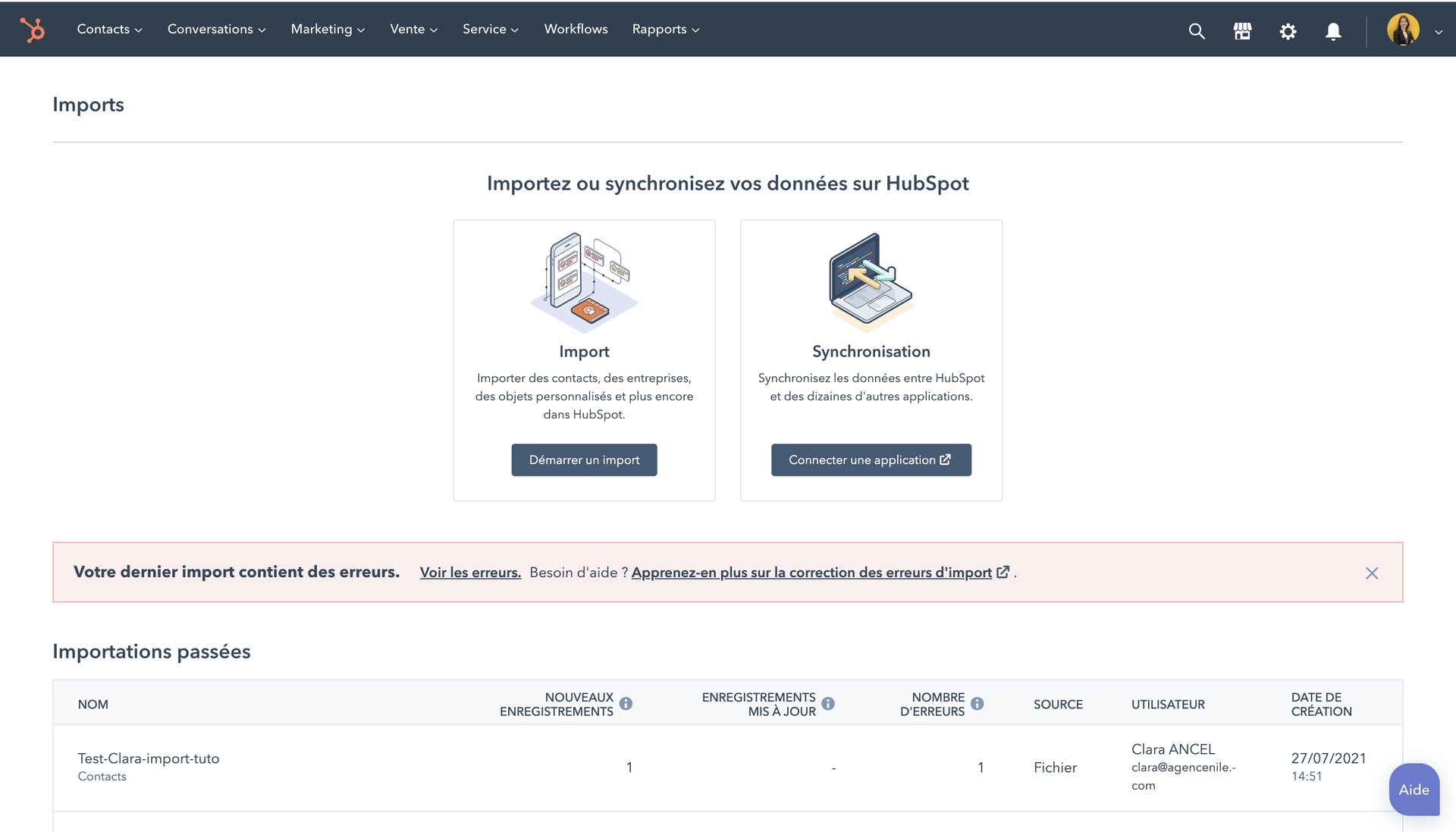Open the Aide help widget

tap(1414, 790)
